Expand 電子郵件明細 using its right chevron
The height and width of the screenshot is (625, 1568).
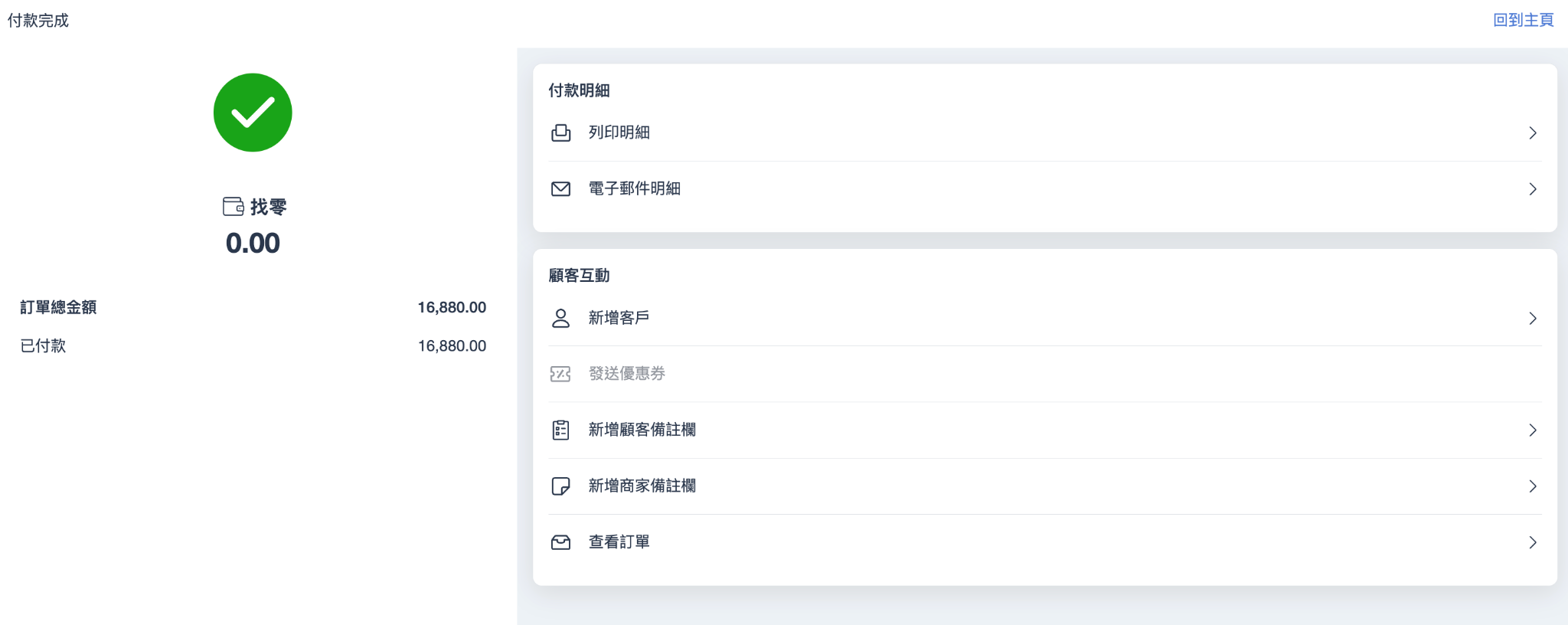(x=1532, y=189)
